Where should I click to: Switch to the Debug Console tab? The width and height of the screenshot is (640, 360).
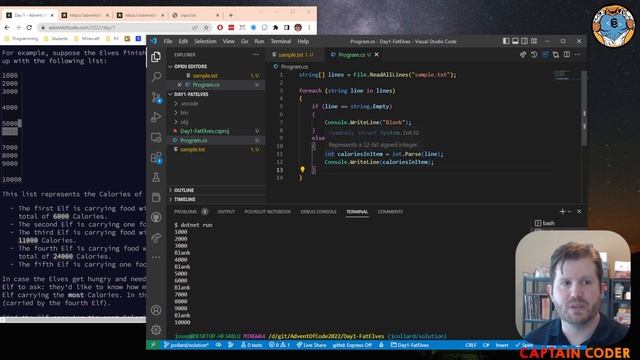coord(318,211)
